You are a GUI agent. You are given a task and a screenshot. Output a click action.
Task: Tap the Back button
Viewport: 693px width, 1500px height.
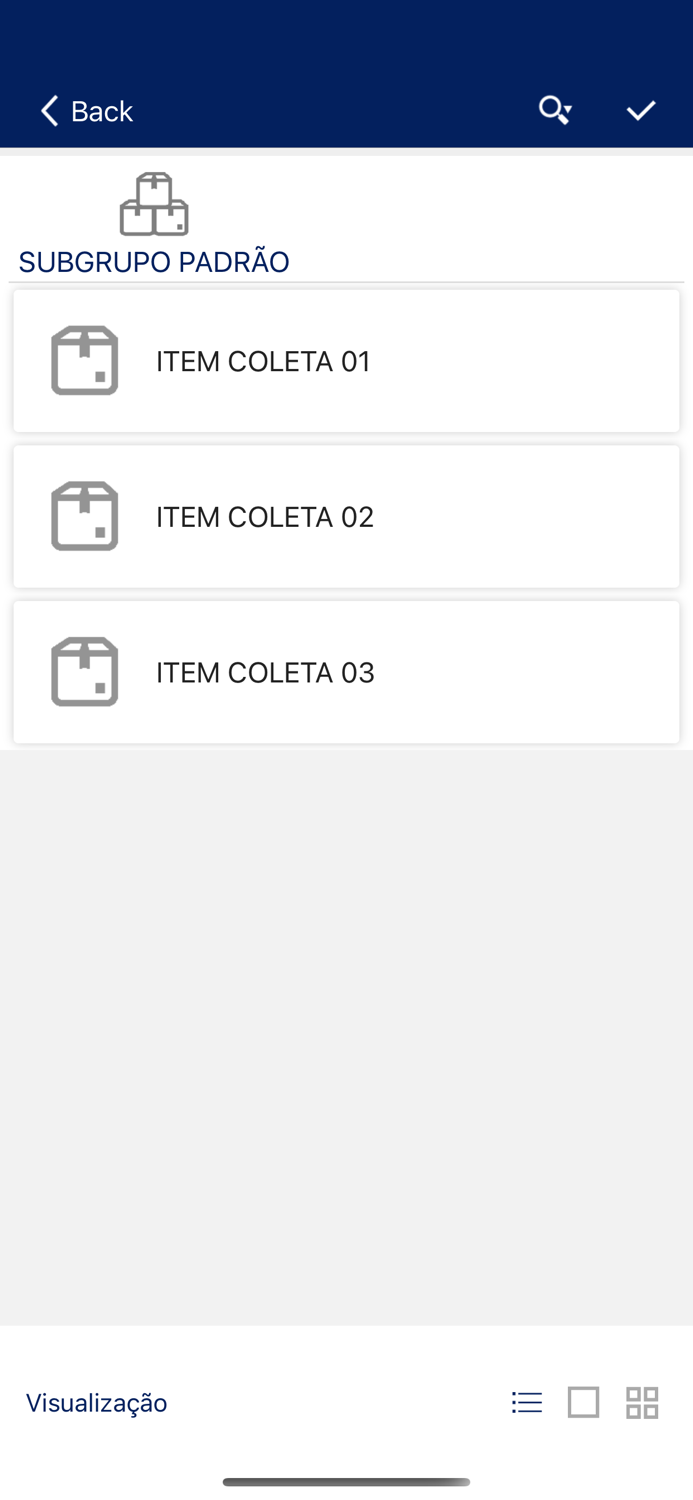click(x=85, y=110)
